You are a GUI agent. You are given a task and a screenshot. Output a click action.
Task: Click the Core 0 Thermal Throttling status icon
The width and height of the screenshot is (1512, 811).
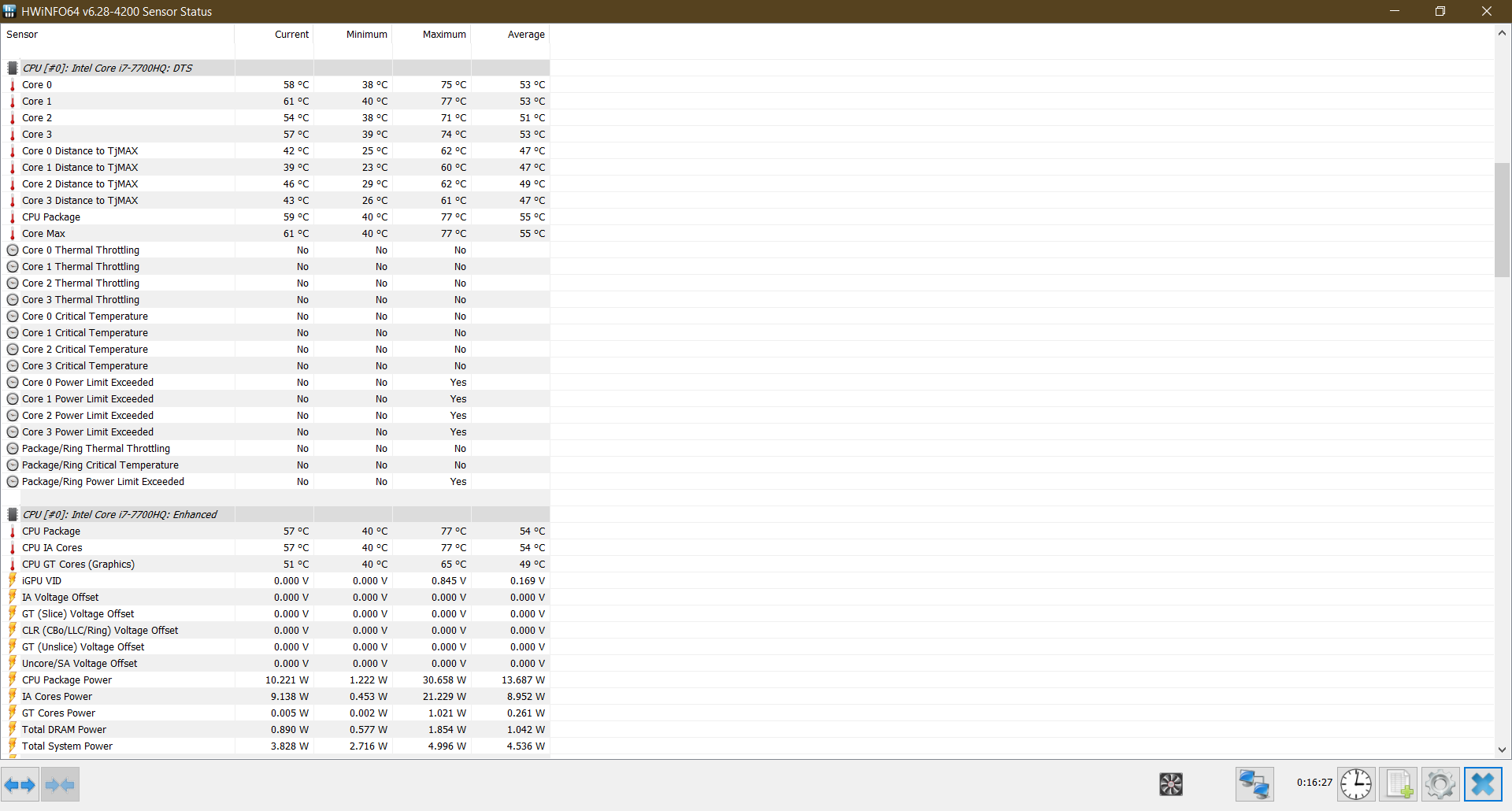[x=13, y=250]
